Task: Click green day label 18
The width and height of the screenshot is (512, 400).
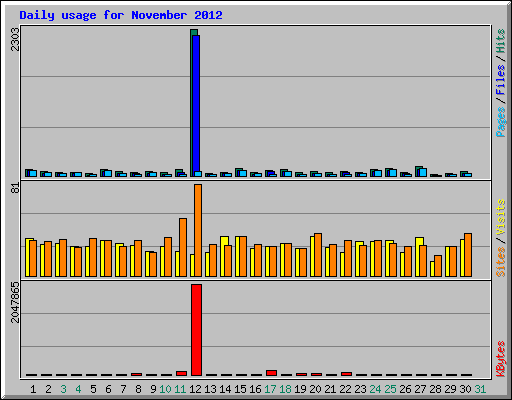Action: click(285, 389)
